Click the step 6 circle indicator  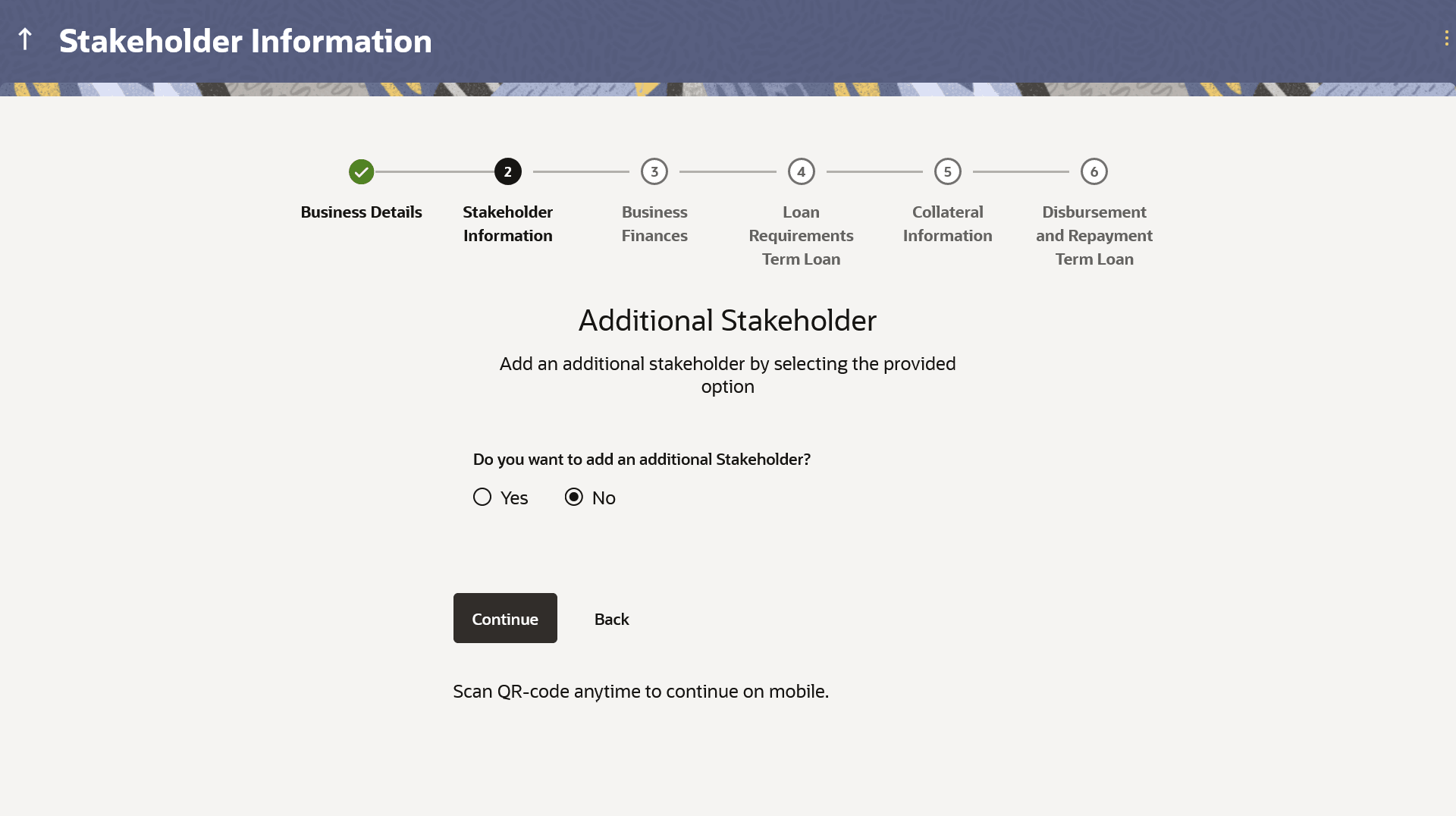pyautogui.click(x=1094, y=171)
